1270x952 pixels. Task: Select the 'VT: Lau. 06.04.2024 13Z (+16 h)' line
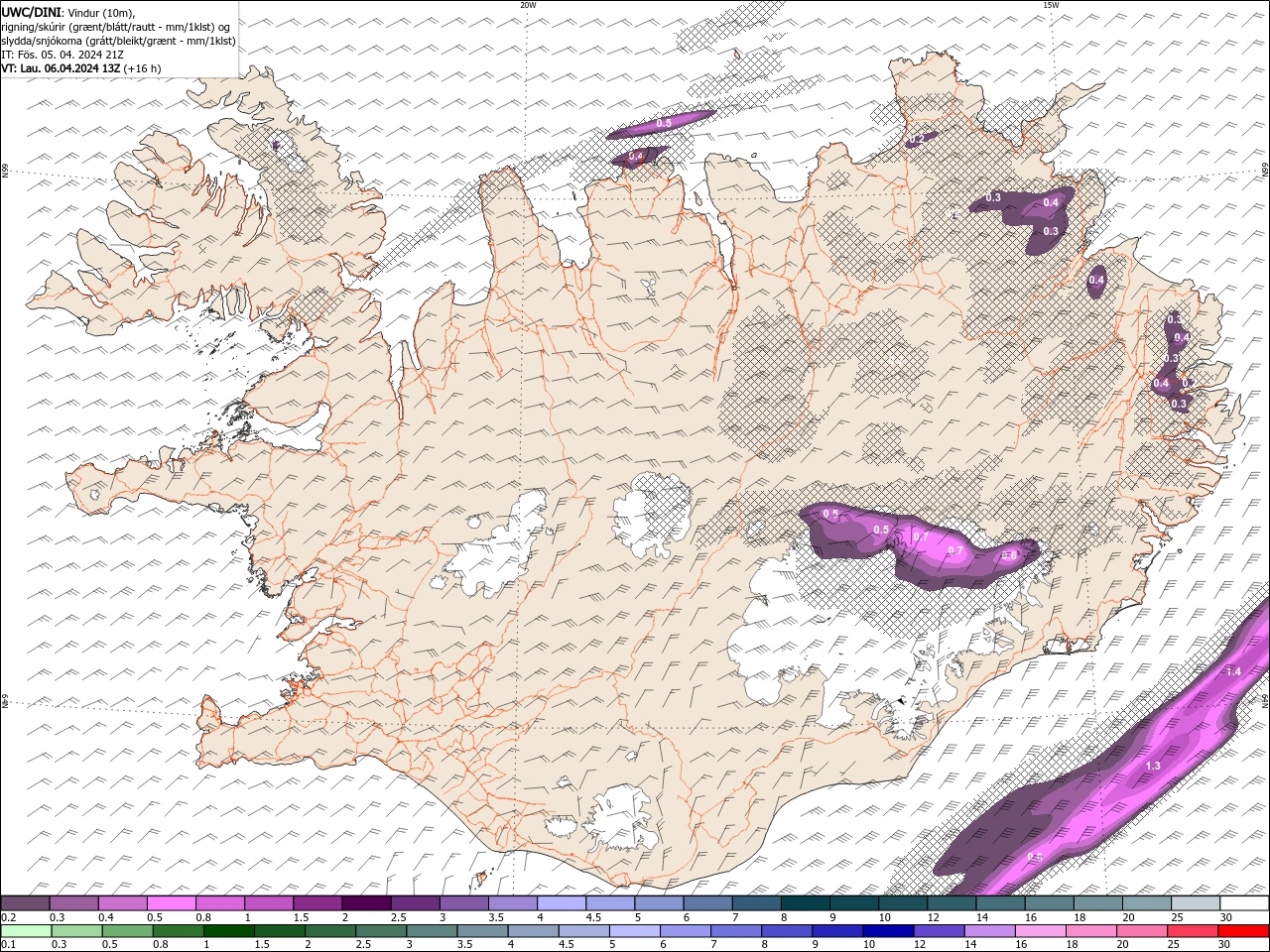pos(81,68)
